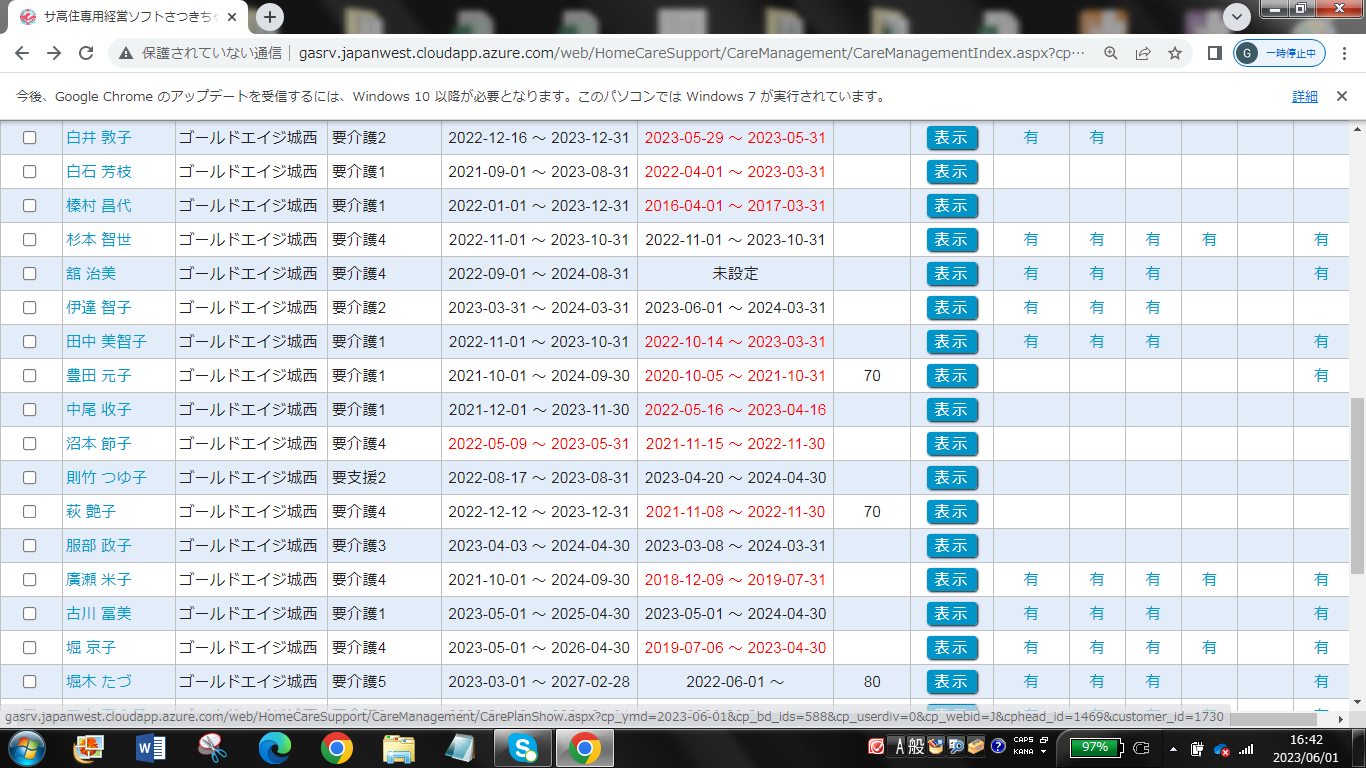Check the box for 白井 敦子
The width and height of the screenshot is (1366, 768).
click(x=30, y=138)
